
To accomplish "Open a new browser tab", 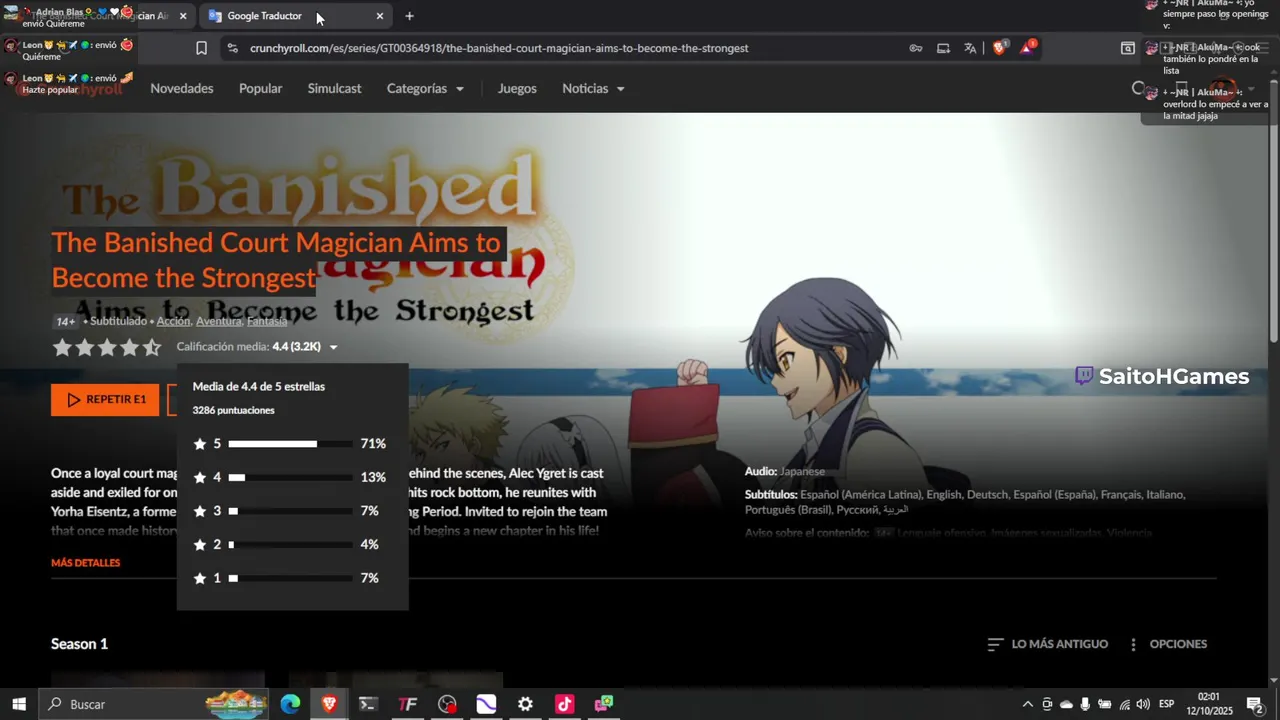I will point(409,16).
